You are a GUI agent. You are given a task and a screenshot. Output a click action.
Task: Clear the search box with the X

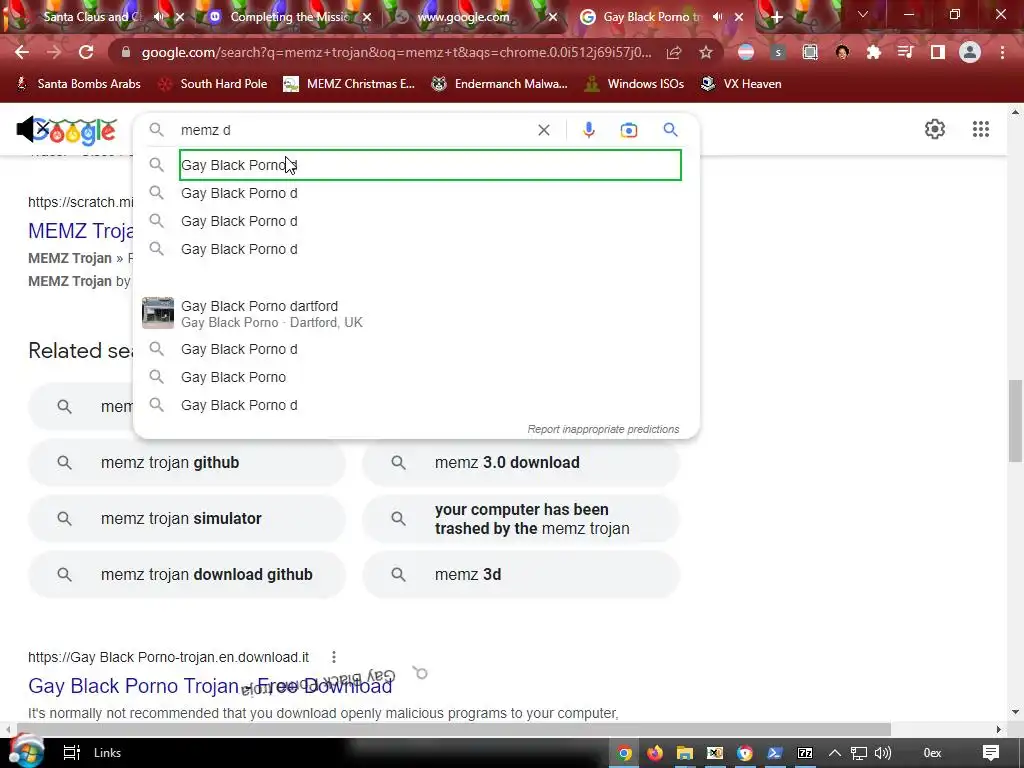[543, 130]
